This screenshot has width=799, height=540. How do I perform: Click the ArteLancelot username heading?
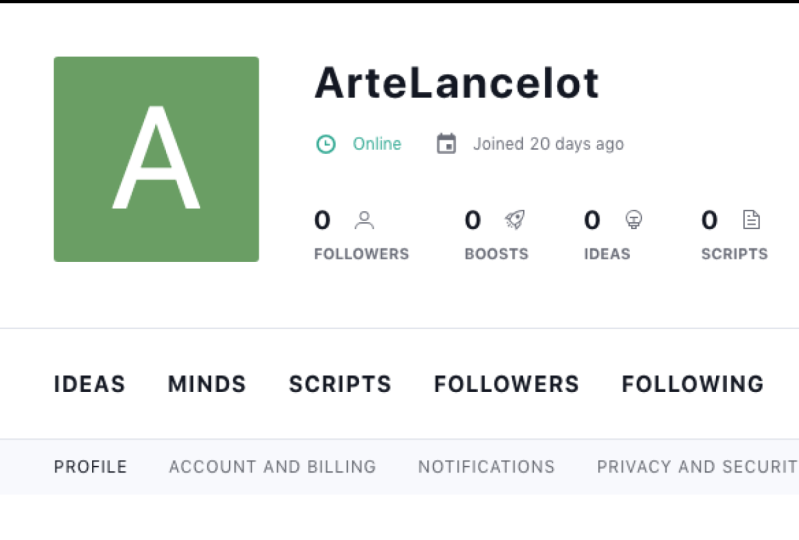pyautogui.click(x=457, y=83)
